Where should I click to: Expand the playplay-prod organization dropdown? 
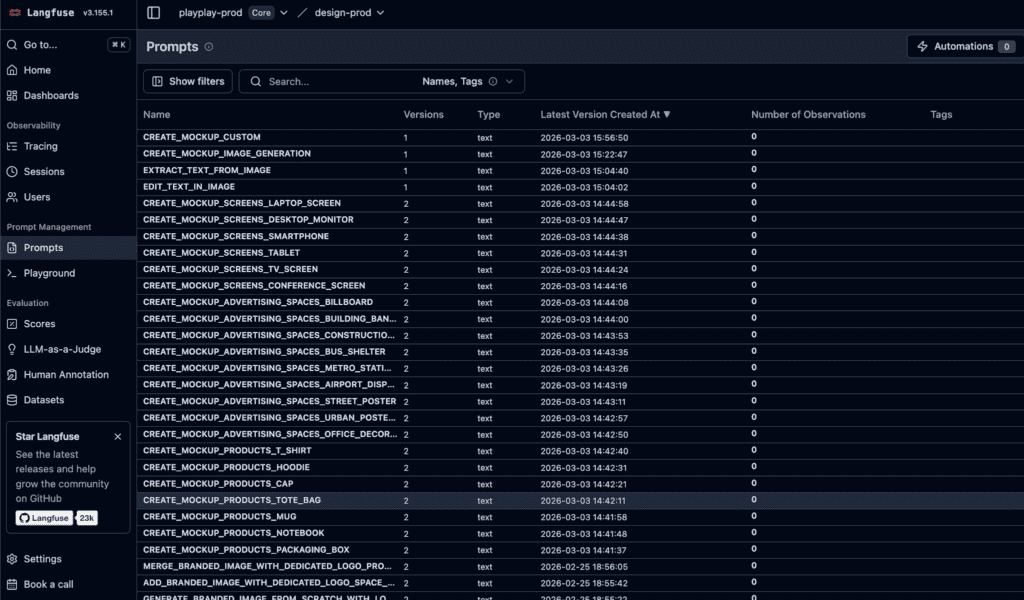click(284, 13)
